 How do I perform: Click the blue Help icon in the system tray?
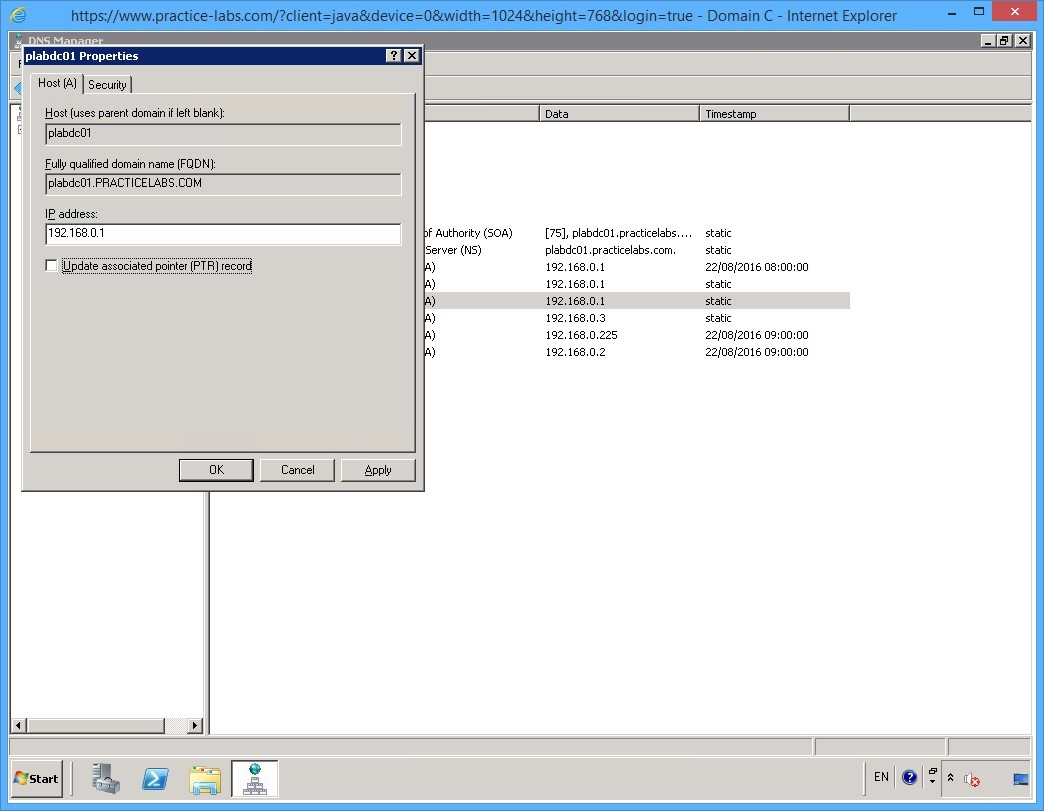(909, 777)
